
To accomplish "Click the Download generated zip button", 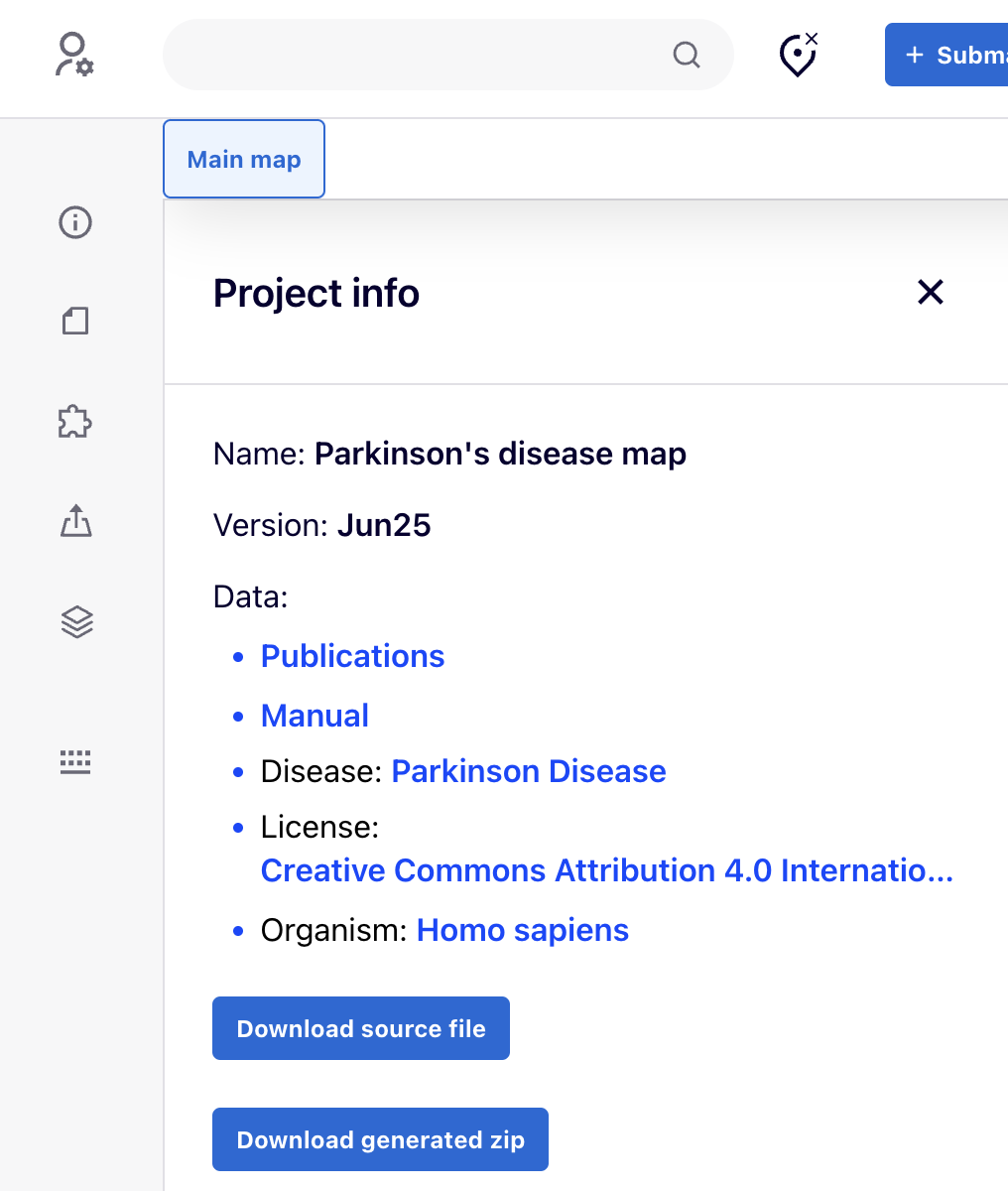I will (380, 1139).
